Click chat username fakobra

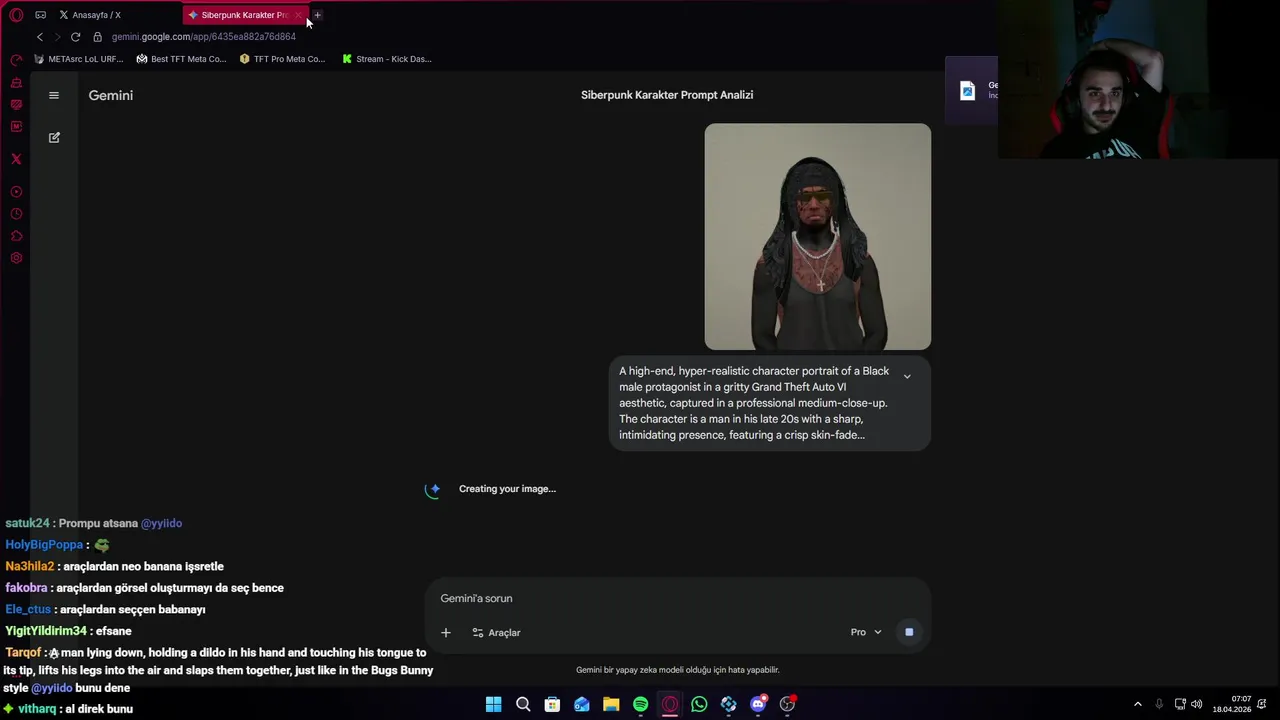click(x=26, y=588)
